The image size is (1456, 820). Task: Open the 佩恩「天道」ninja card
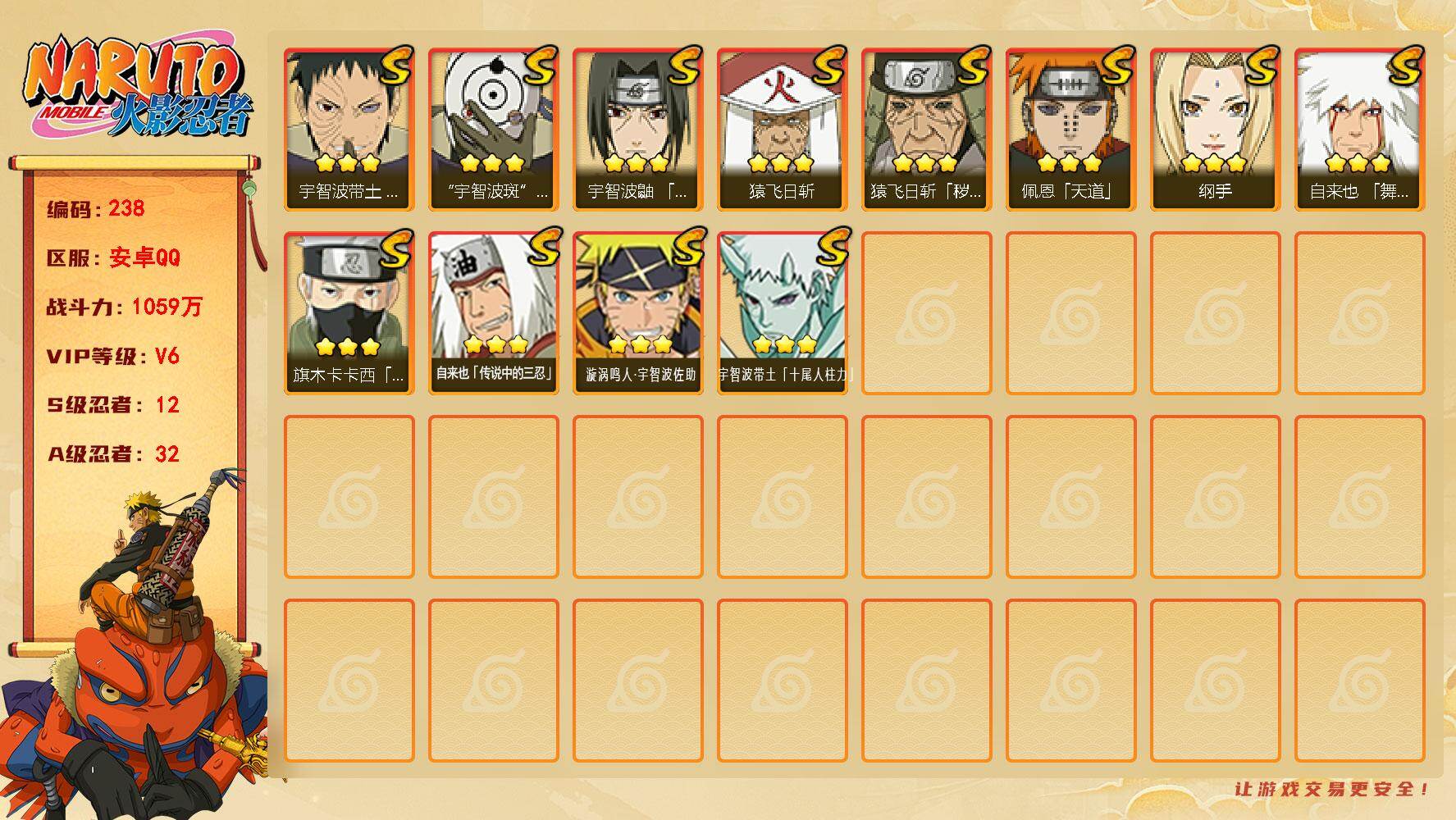click(1070, 130)
